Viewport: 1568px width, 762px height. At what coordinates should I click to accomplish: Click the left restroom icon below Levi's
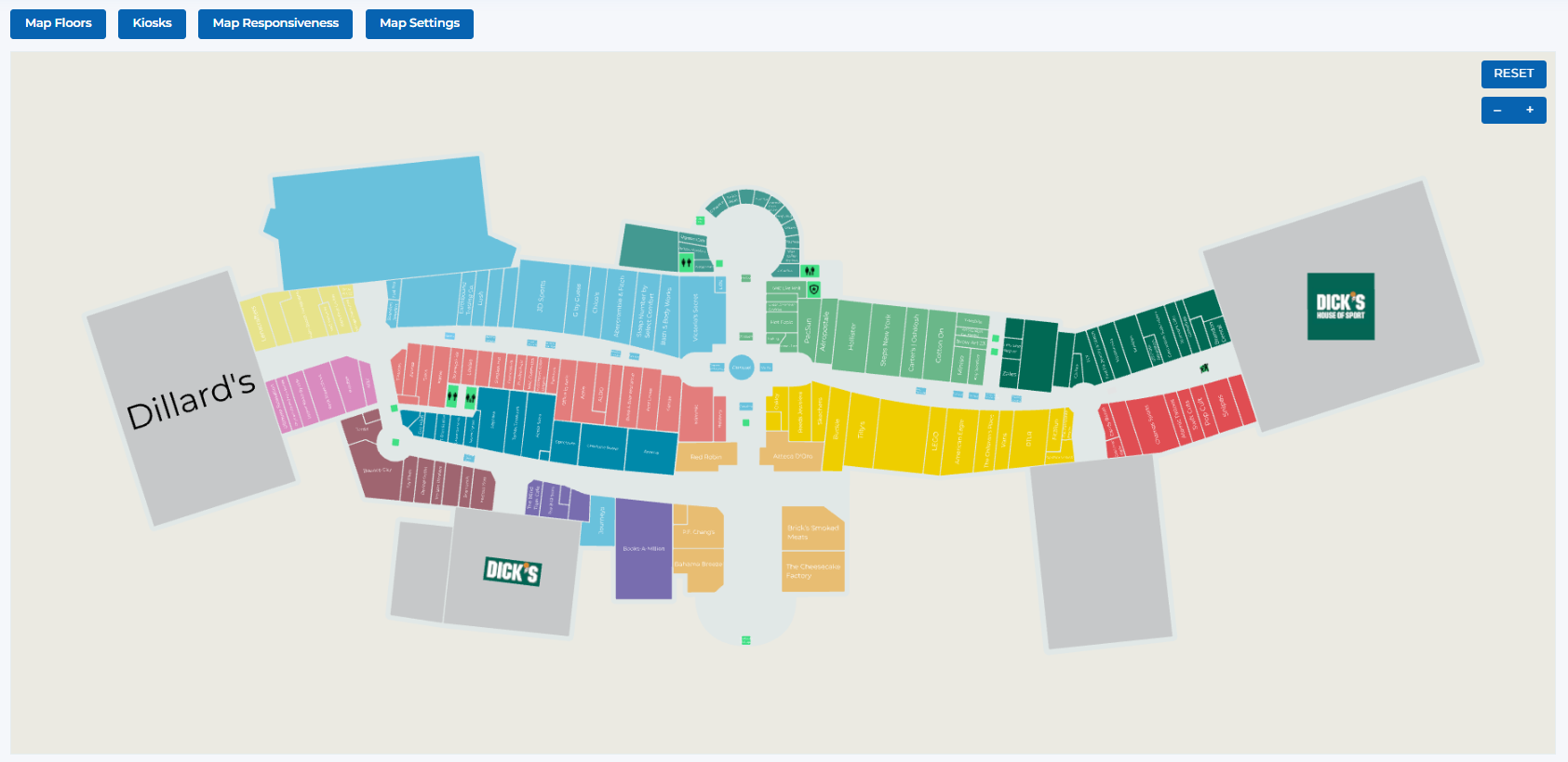click(x=452, y=397)
